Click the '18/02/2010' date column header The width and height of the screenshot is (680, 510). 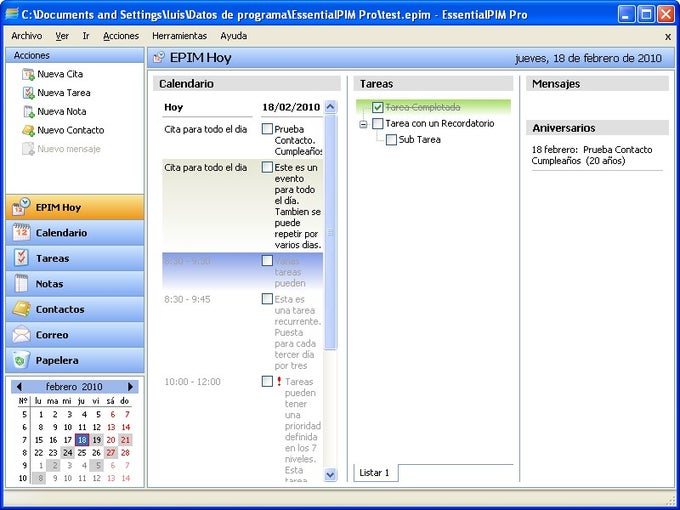click(291, 107)
